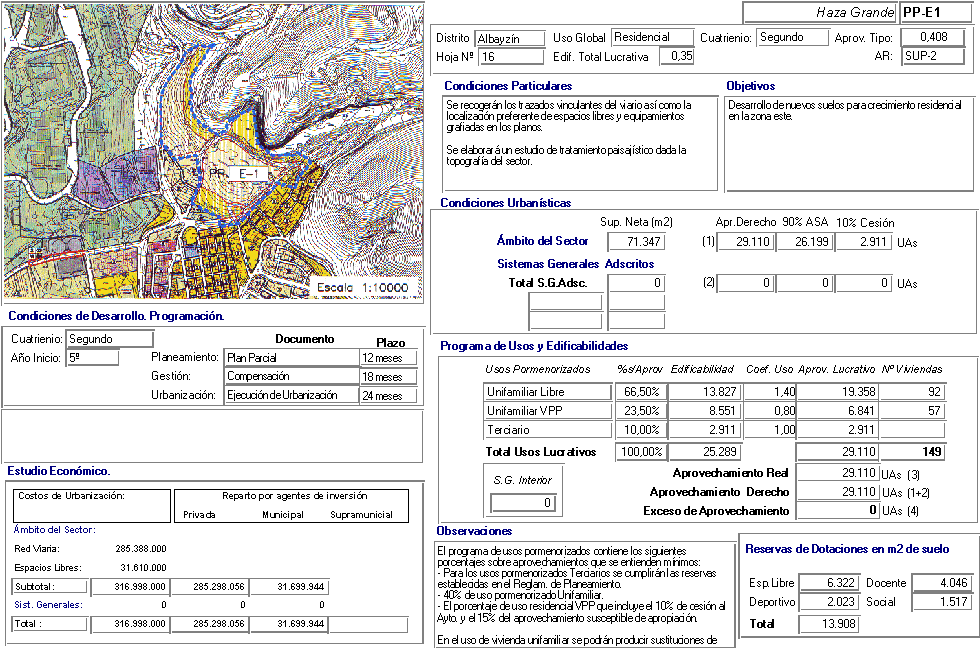This screenshot has height=648, width=980.
Task: Click the Año Inicio field
Action: 93,357
